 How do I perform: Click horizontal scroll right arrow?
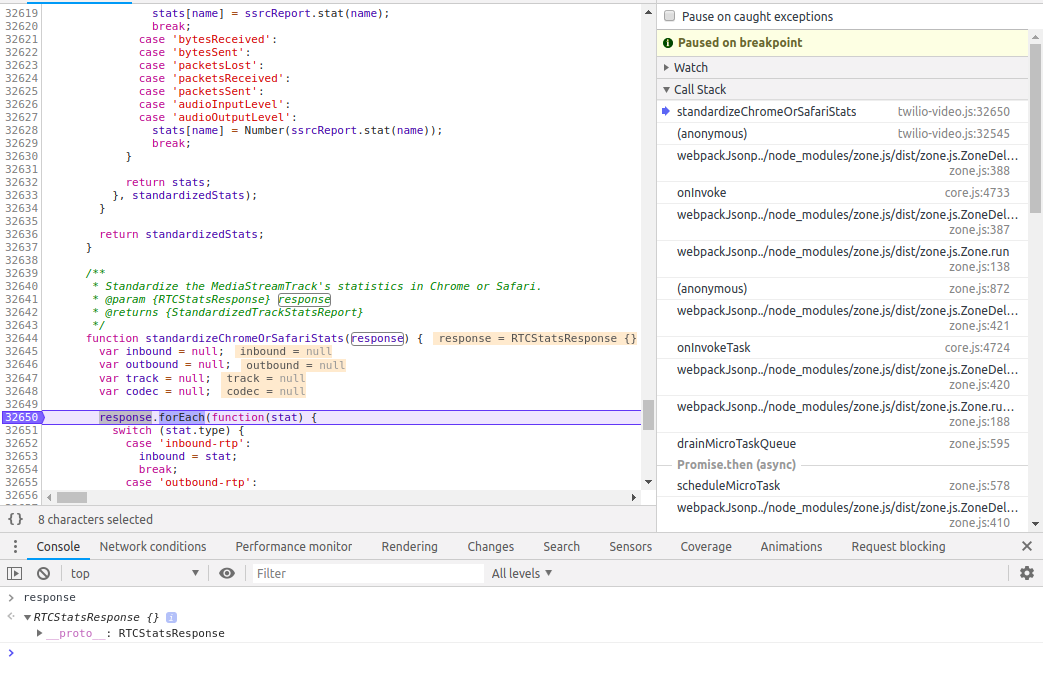634,497
